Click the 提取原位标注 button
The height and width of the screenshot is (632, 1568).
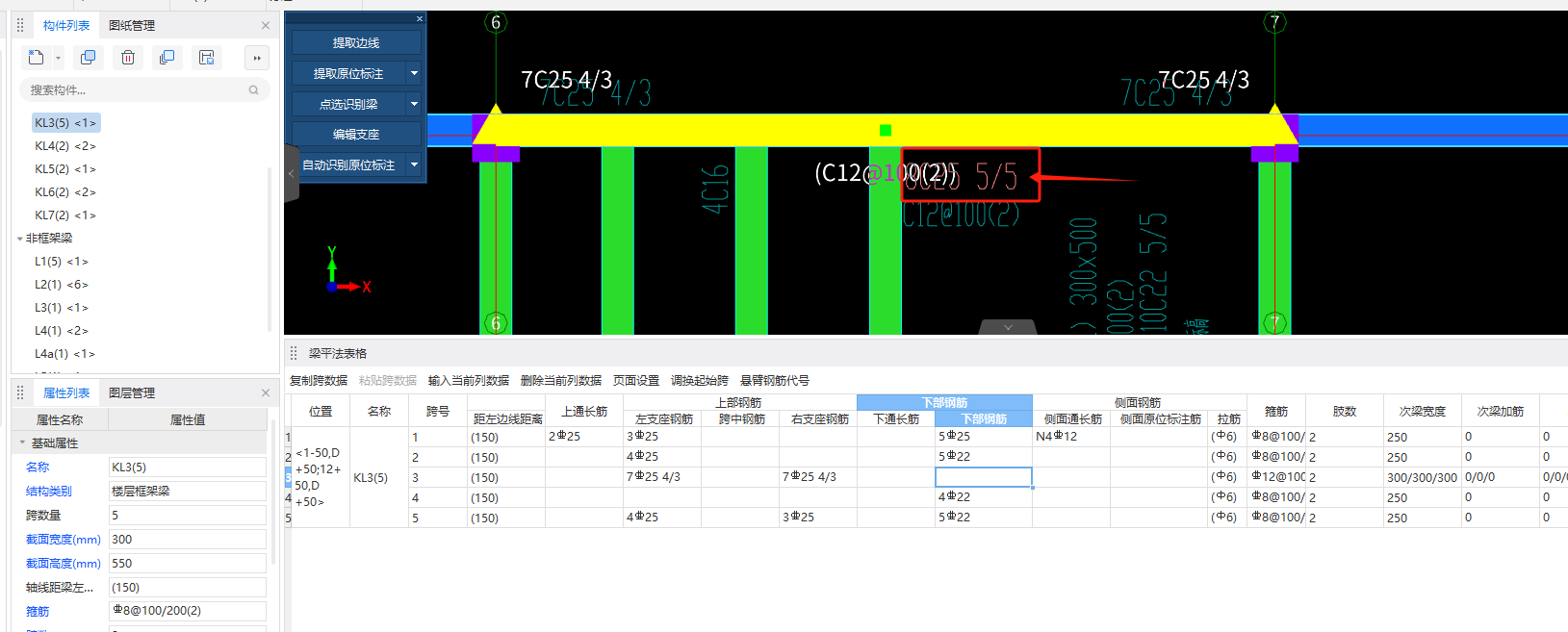click(348, 73)
